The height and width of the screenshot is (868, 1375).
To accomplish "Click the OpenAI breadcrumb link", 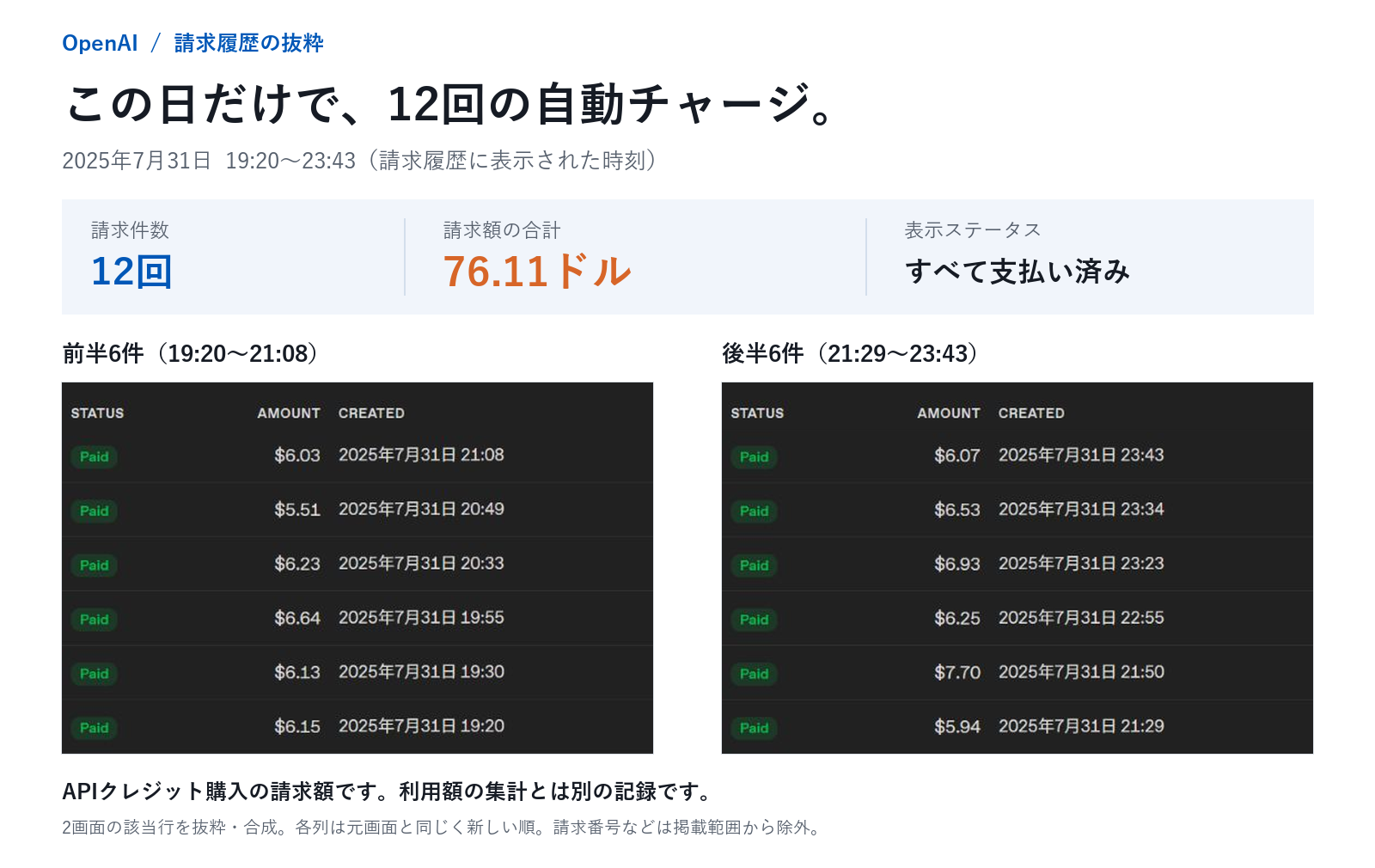I will 100,43.
